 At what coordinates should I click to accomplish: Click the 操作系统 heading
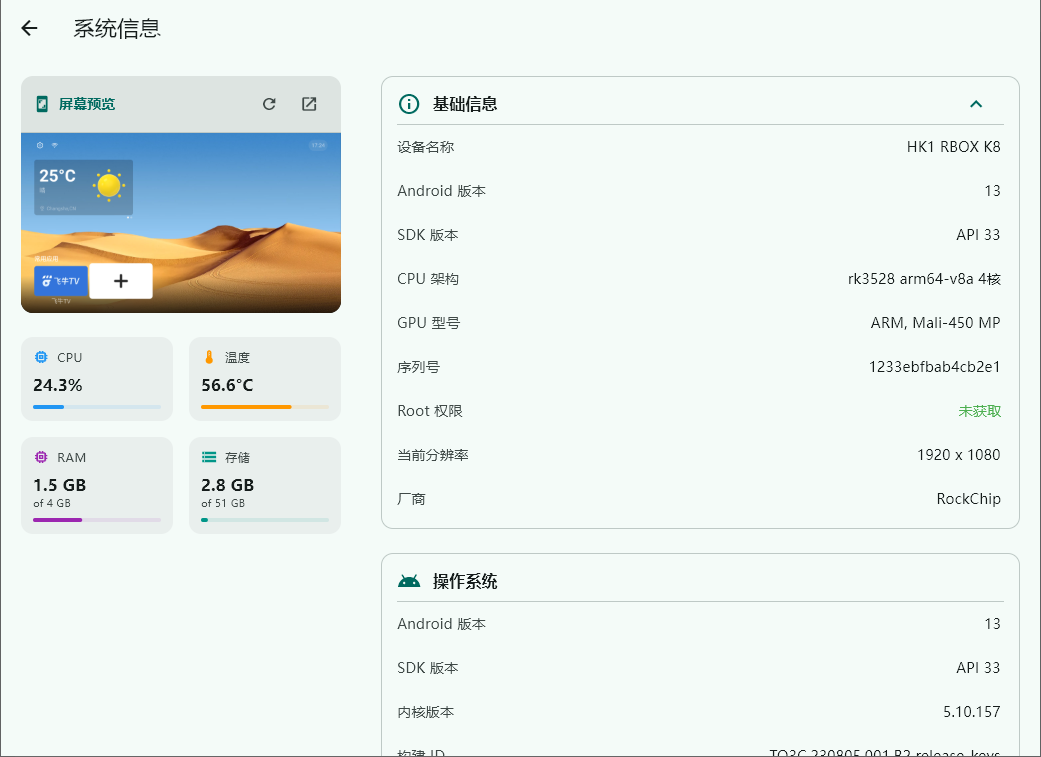tap(465, 582)
